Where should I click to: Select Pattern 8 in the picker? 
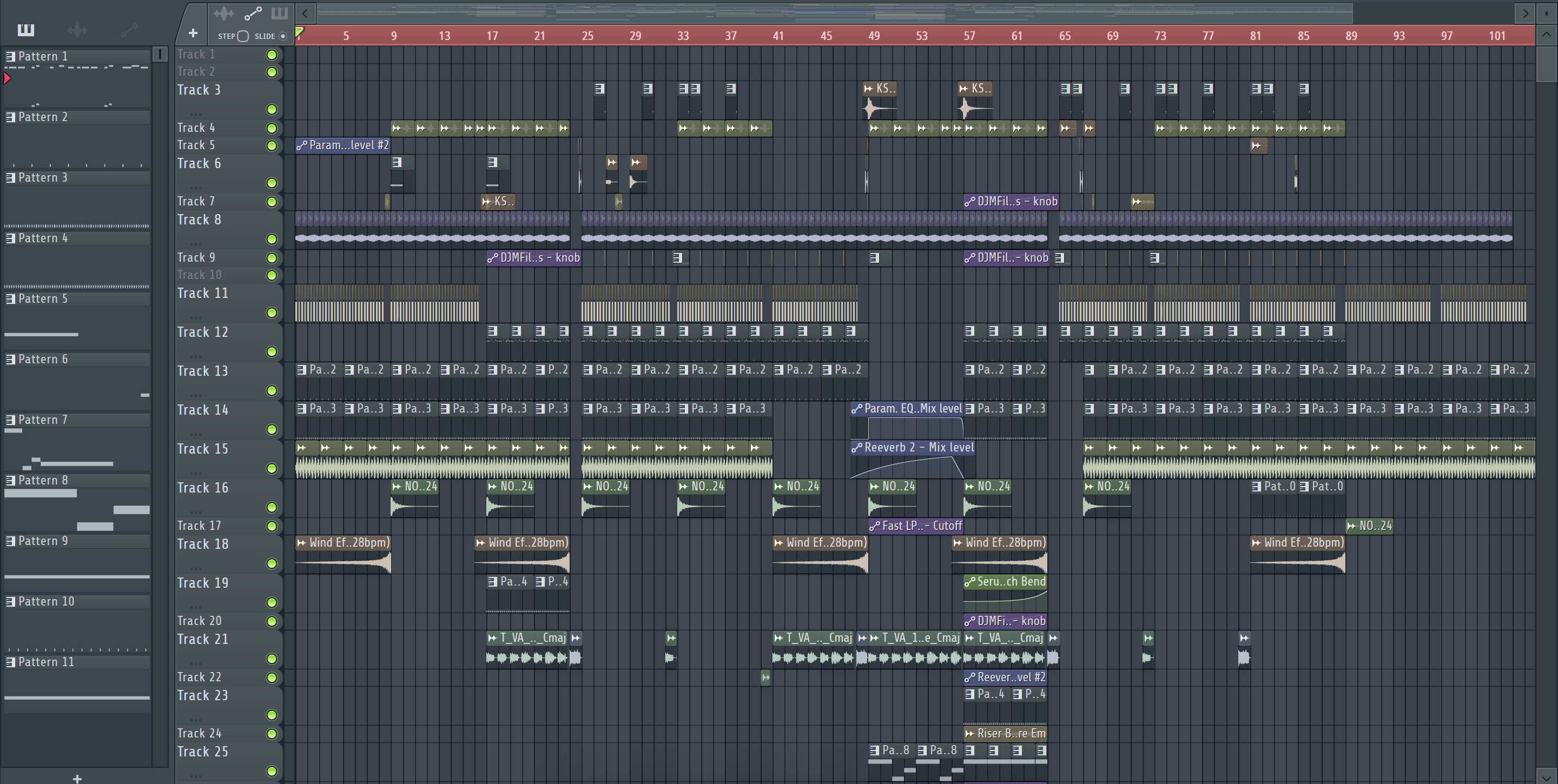tap(77, 480)
